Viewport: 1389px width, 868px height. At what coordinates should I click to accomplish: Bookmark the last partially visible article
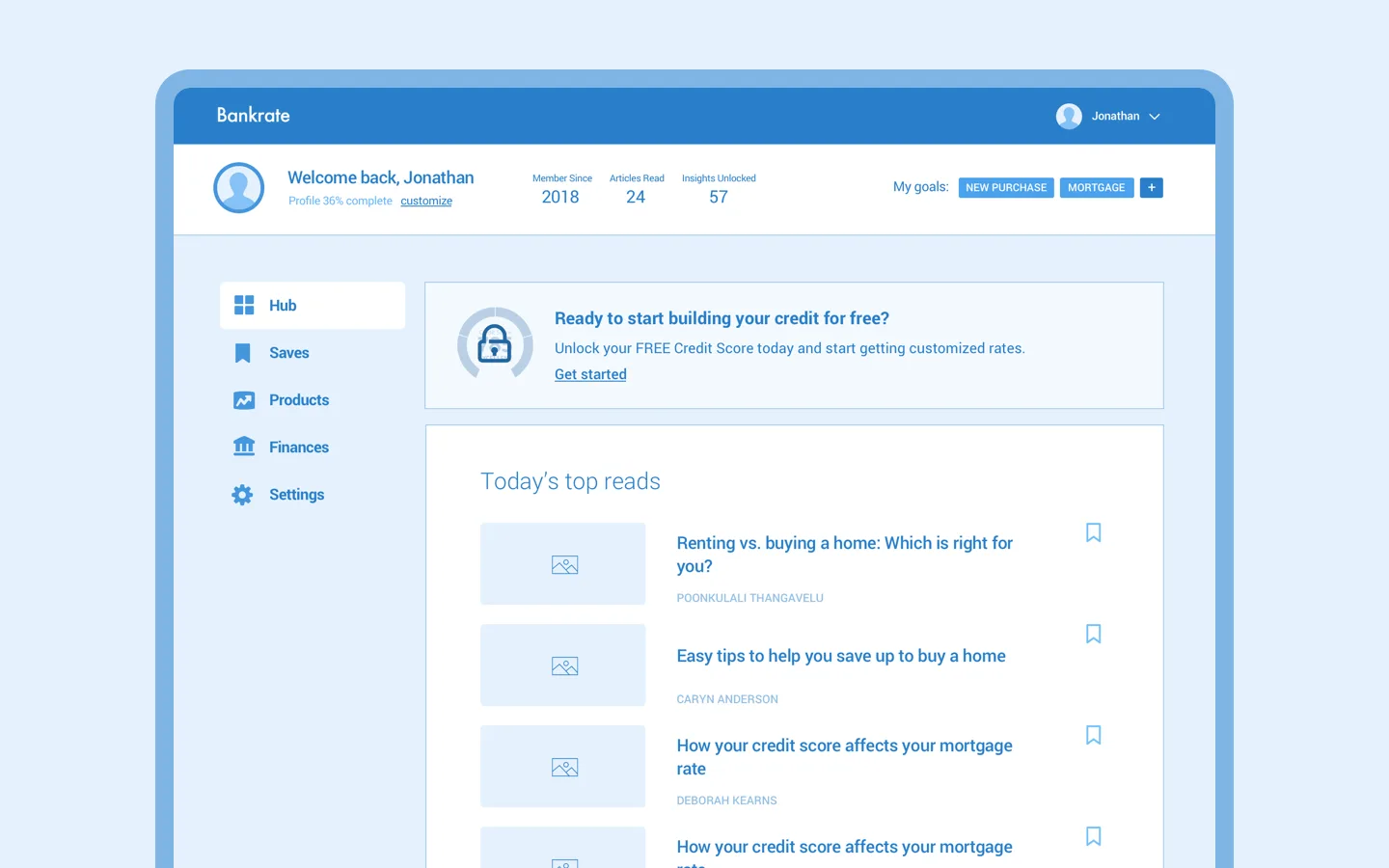(x=1093, y=836)
